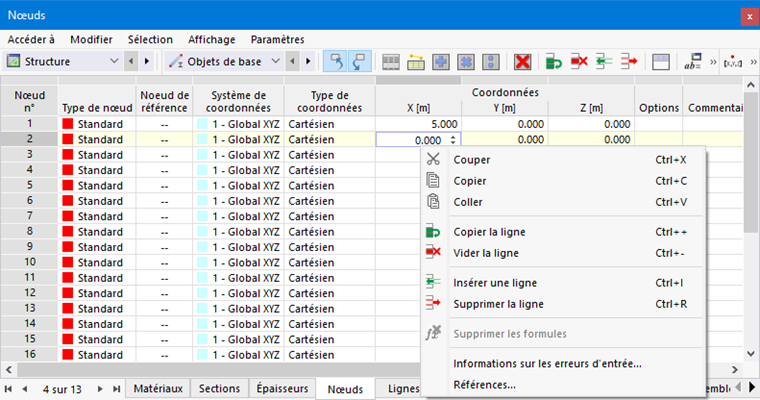Expand the Structure dropdown
The image size is (760, 400).
pos(114,61)
